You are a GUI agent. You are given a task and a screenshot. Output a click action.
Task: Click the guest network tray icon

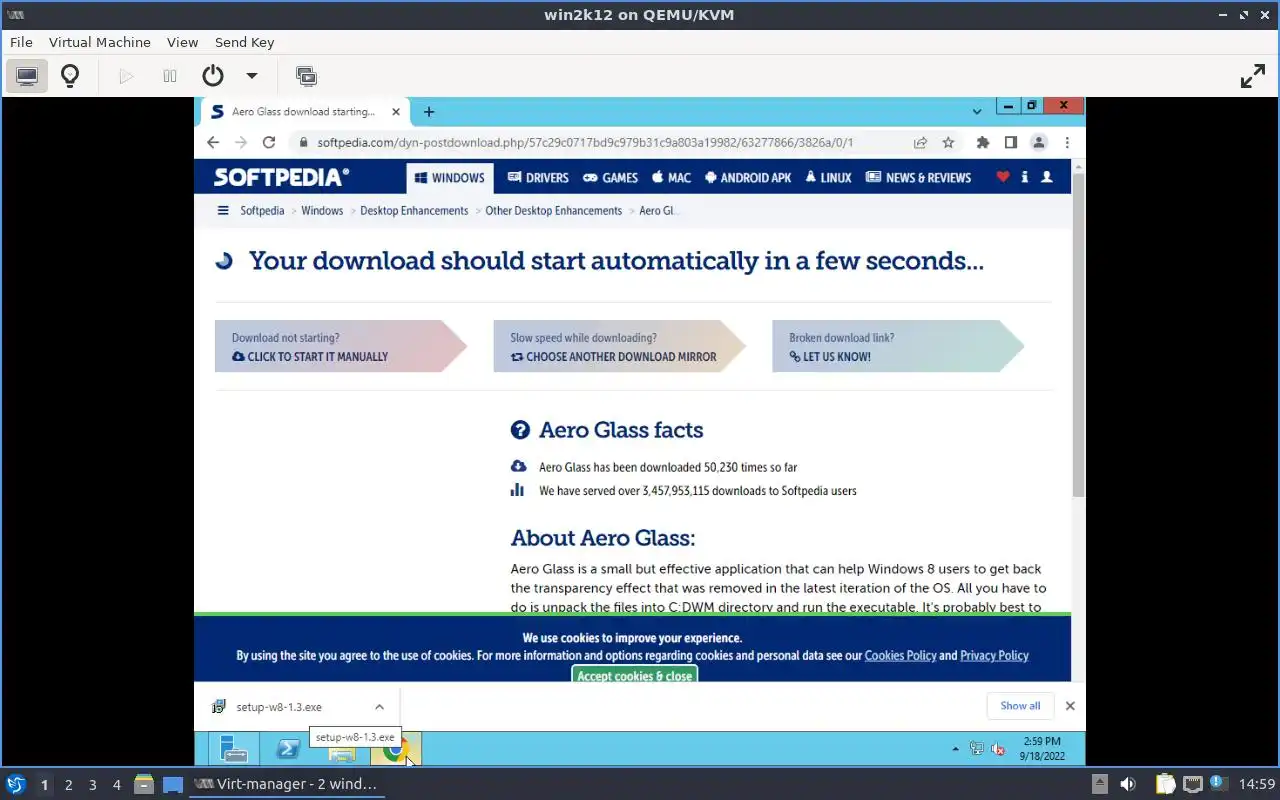click(977, 749)
